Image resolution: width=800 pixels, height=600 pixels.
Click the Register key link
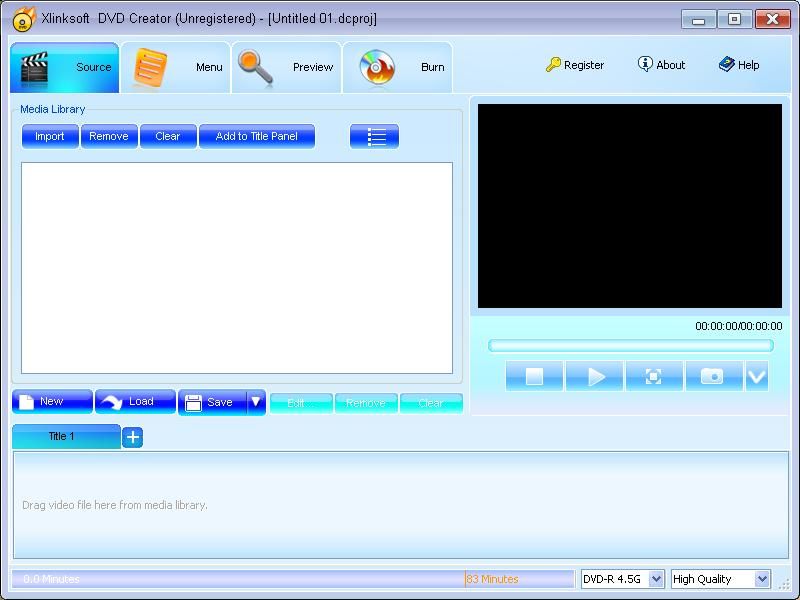pos(575,65)
